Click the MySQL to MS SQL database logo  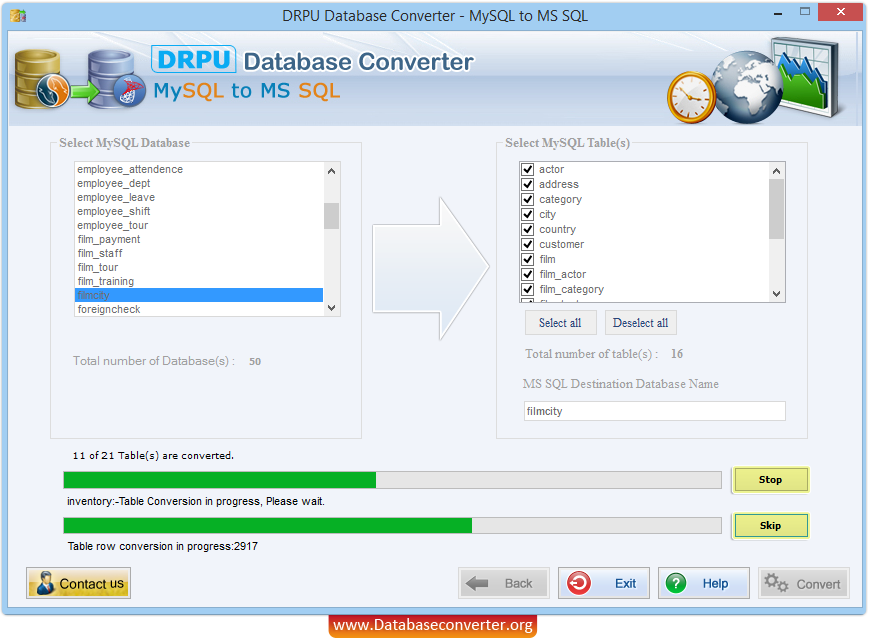pyautogui.click(x=80, y=79)
